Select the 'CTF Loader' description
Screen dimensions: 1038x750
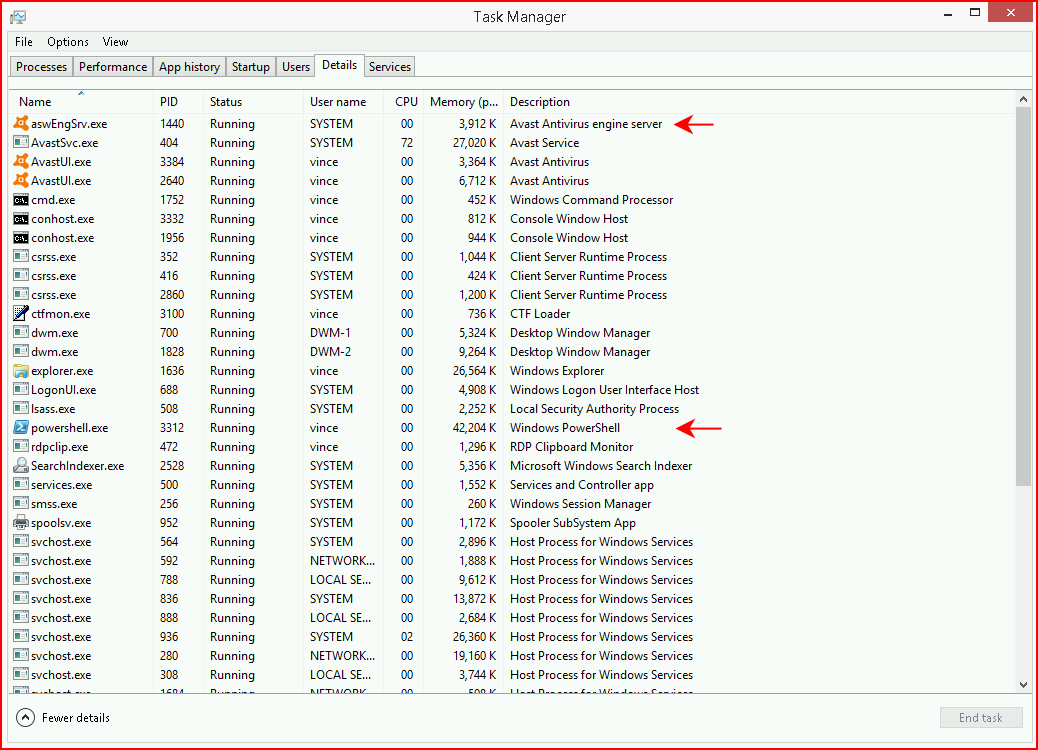click(x=540, y=314)
